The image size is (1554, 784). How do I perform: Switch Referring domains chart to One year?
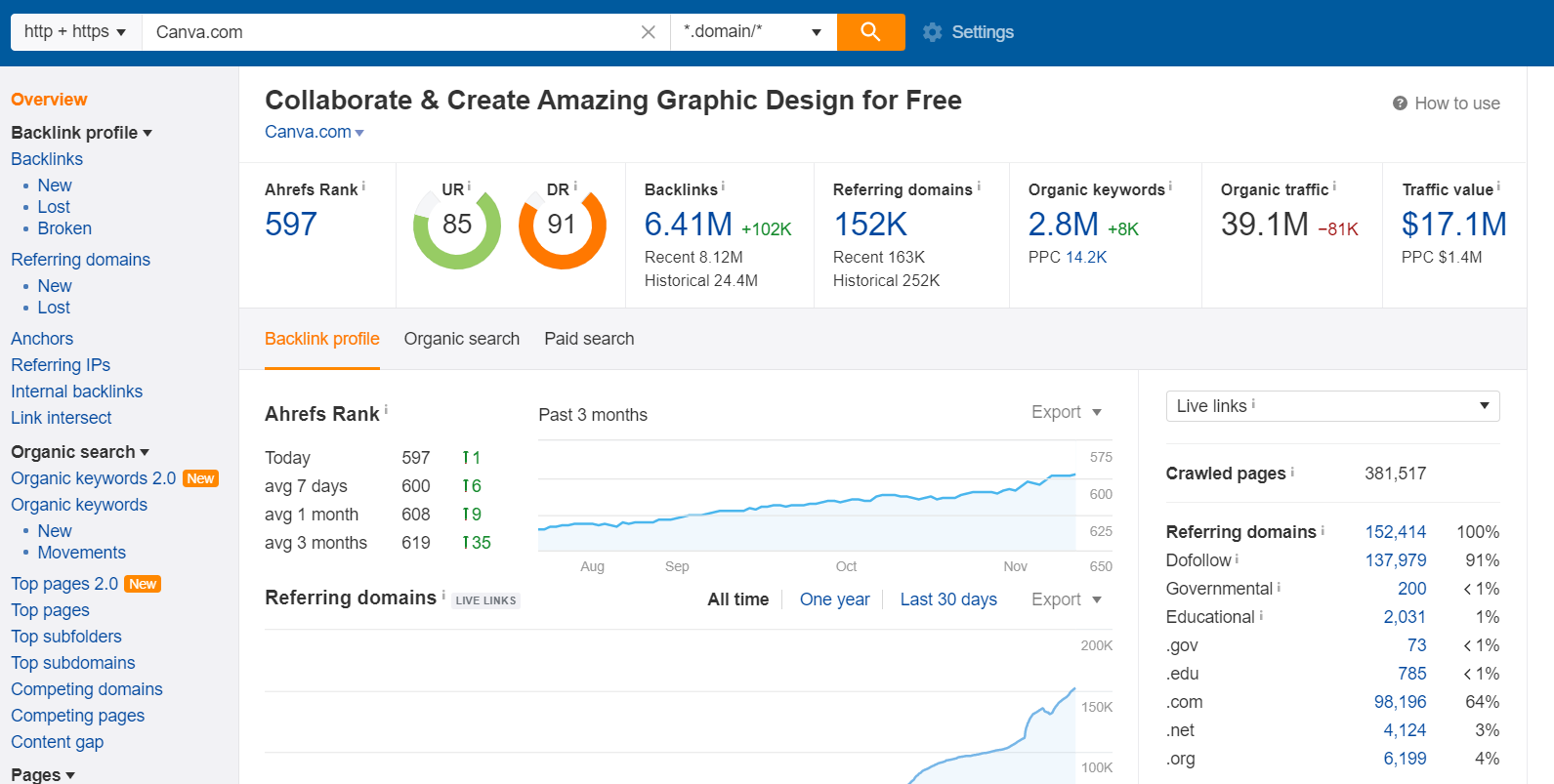tap(834, 599)
